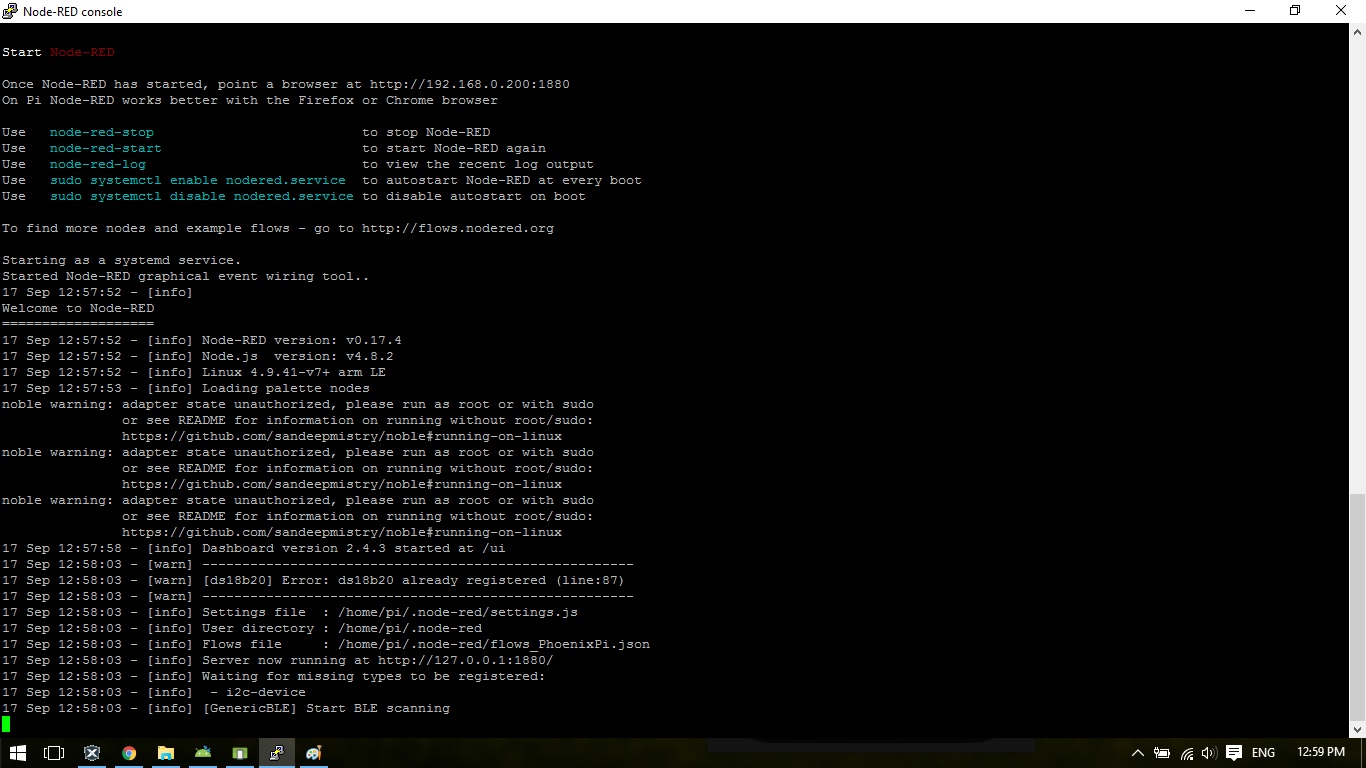The image size is (1366, 768).
Task: Open the ENG language input switcher
Action: click(1263, 753)
